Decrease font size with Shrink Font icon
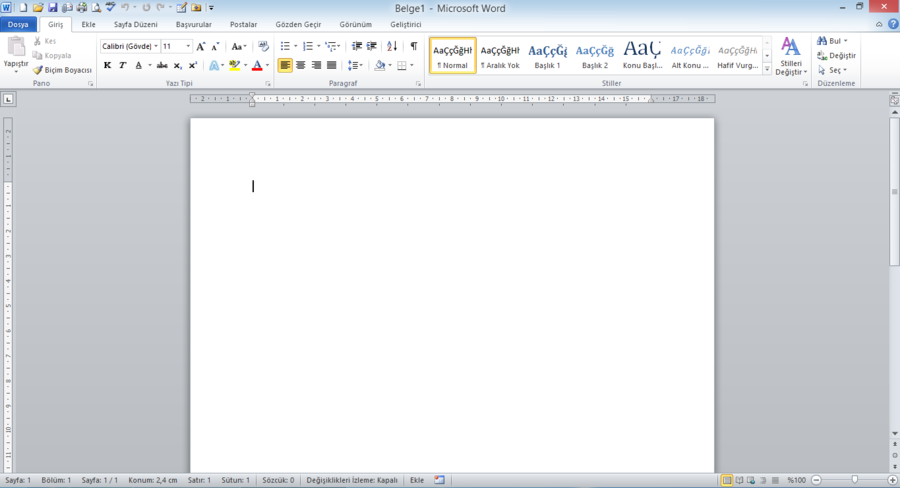 (x=215, y=47)
